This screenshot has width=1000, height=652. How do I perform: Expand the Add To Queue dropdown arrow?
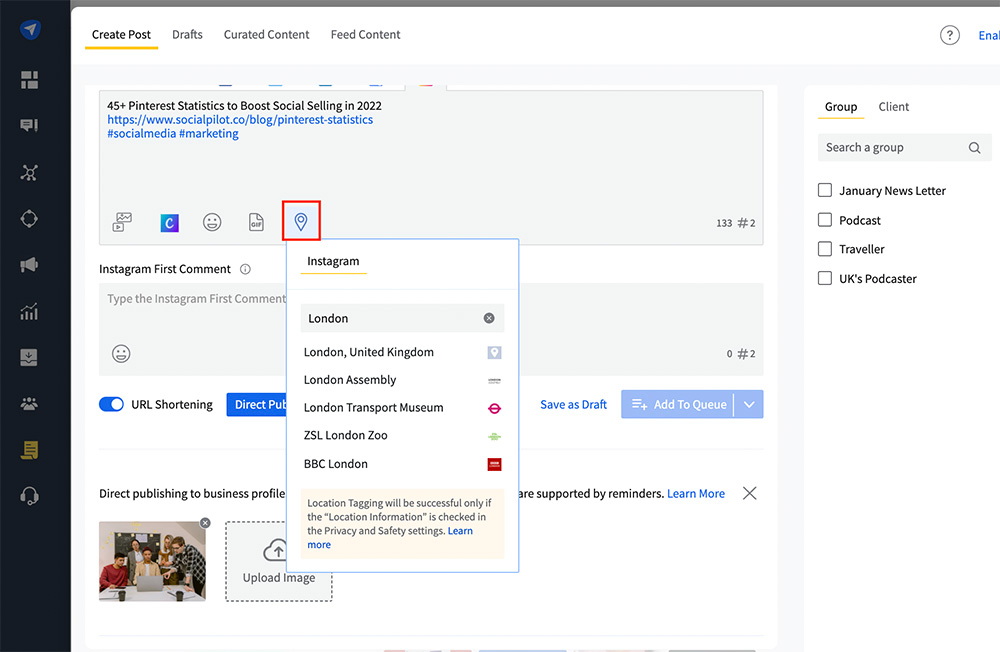point(749,404)
